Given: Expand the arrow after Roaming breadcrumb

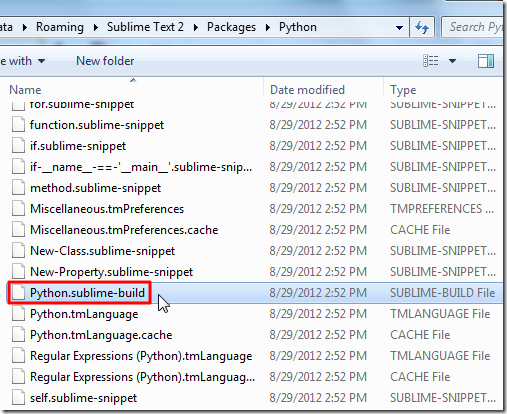Looking at the screenshot, I should click(96, 27).
